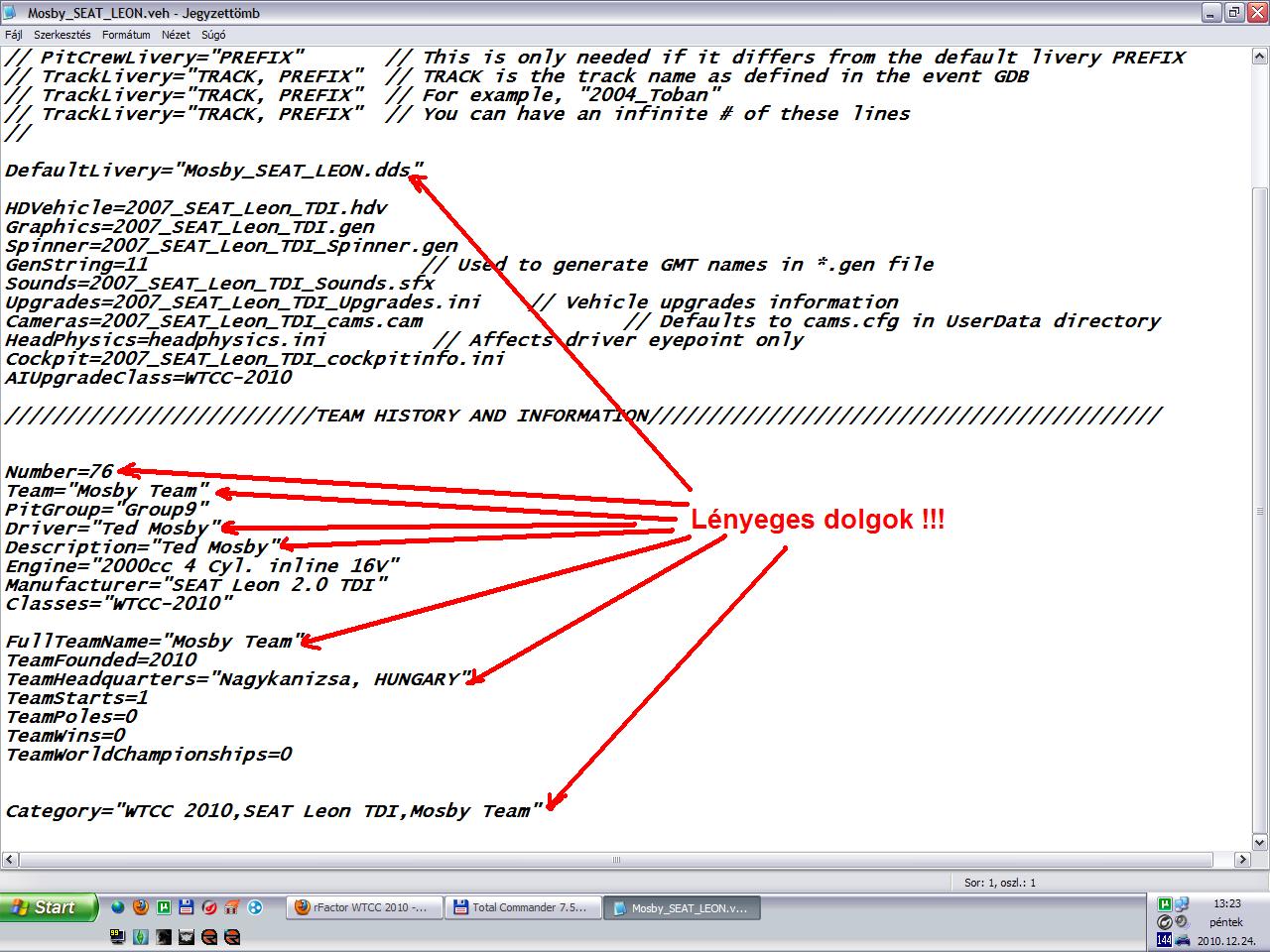Screen dimensions: 1270x952
Task: Click the horizontal scrollbar right arrow
Action: [1242, 860]
